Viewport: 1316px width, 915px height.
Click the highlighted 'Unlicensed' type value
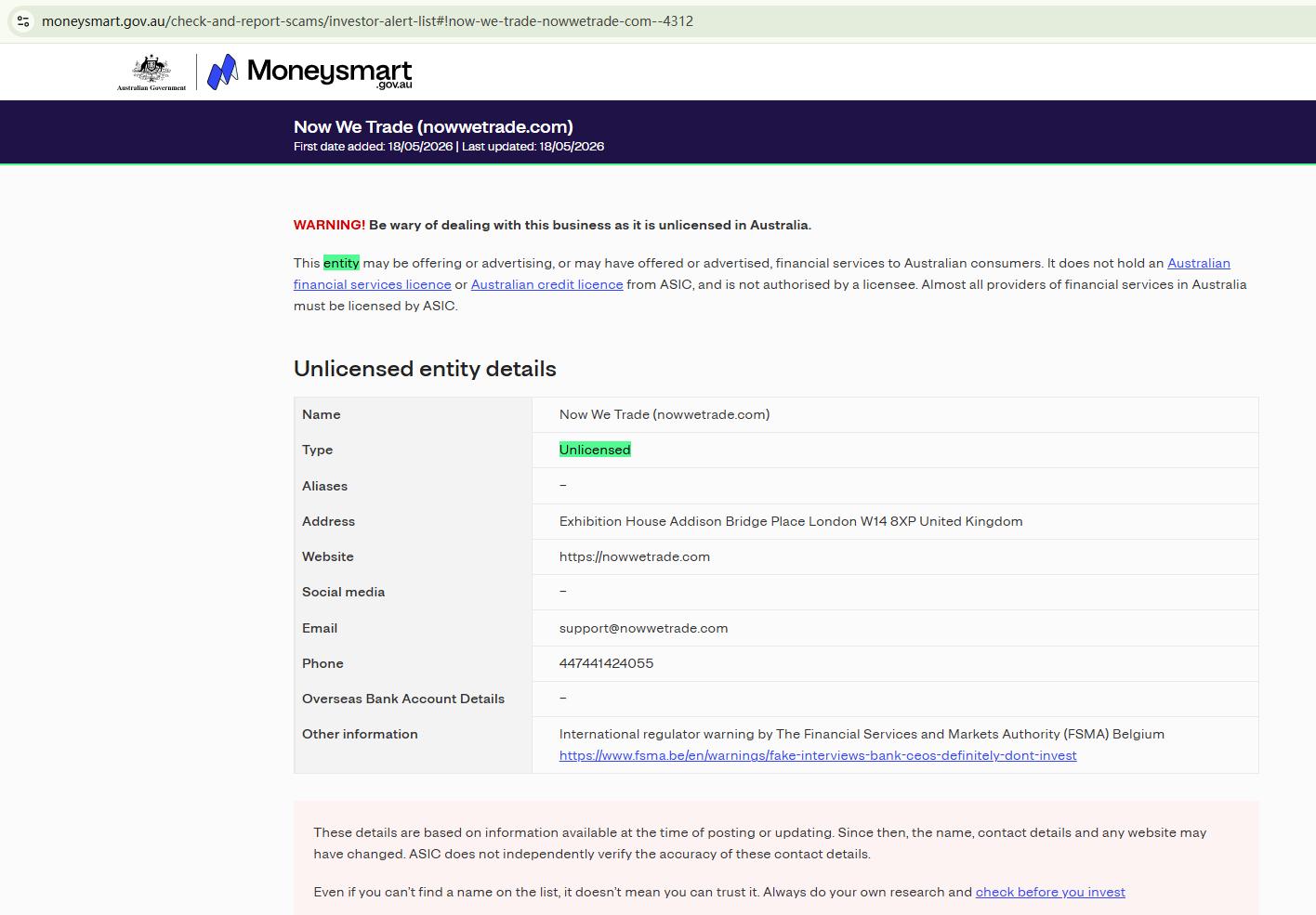pyautogui.click(x=595, y=450)
